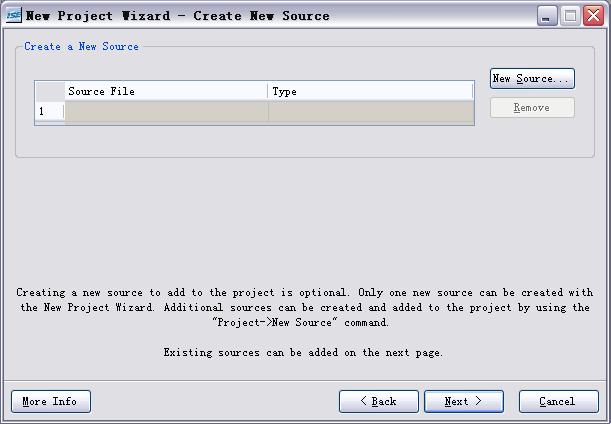
Task: Click the empty Type cell in row 1
Action: [371, 111]
